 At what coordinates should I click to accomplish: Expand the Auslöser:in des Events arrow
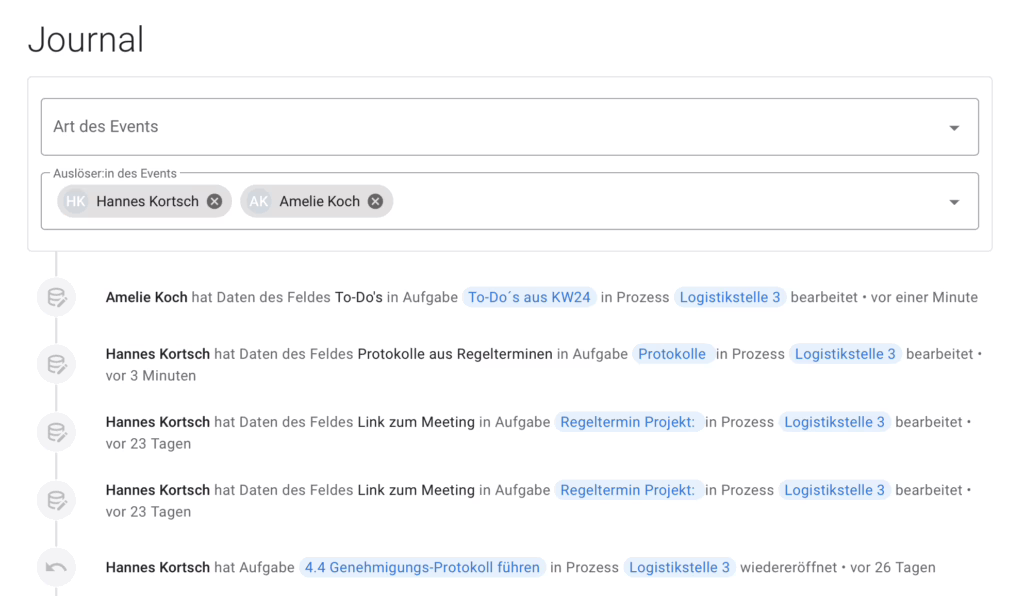tap(954, 202)
